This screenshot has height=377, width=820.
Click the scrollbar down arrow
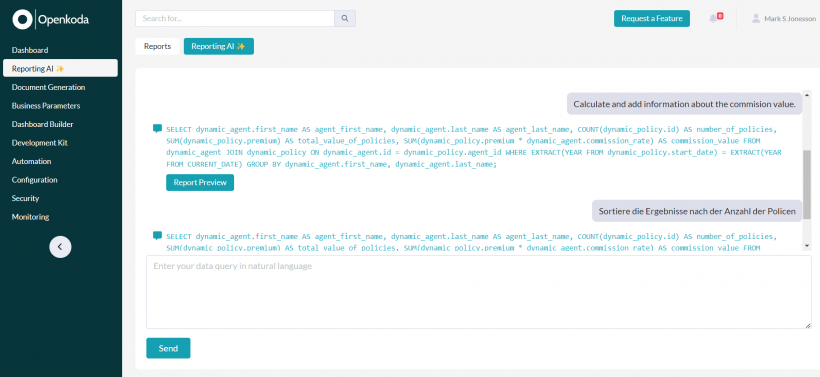(x=807, y=246)
